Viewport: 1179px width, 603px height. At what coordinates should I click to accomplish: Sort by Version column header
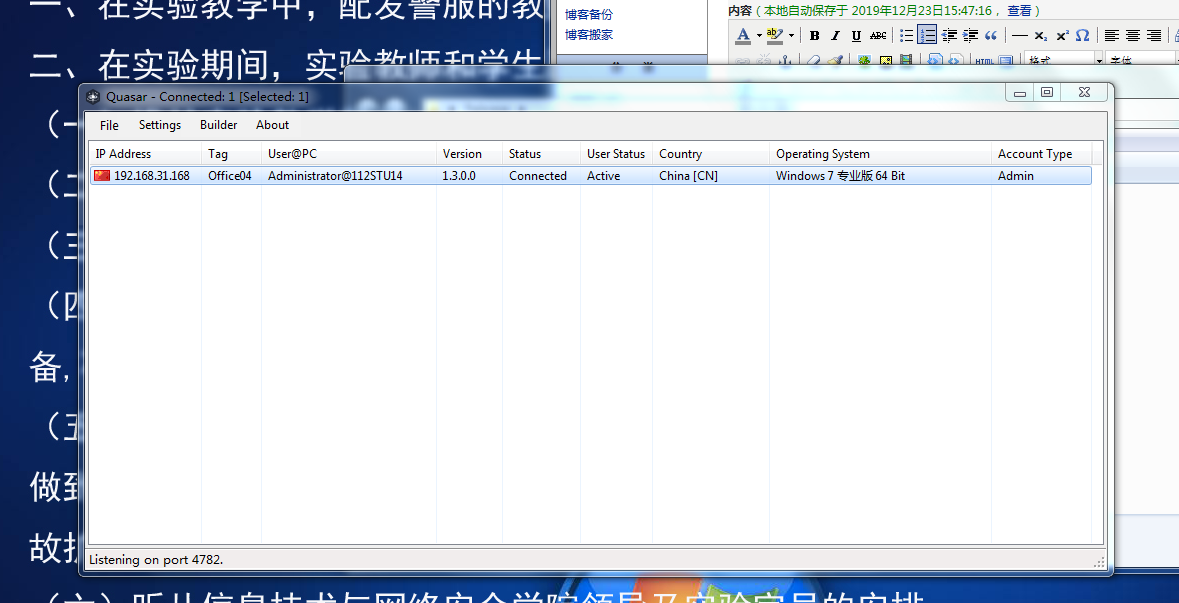(x=469, y=153)
